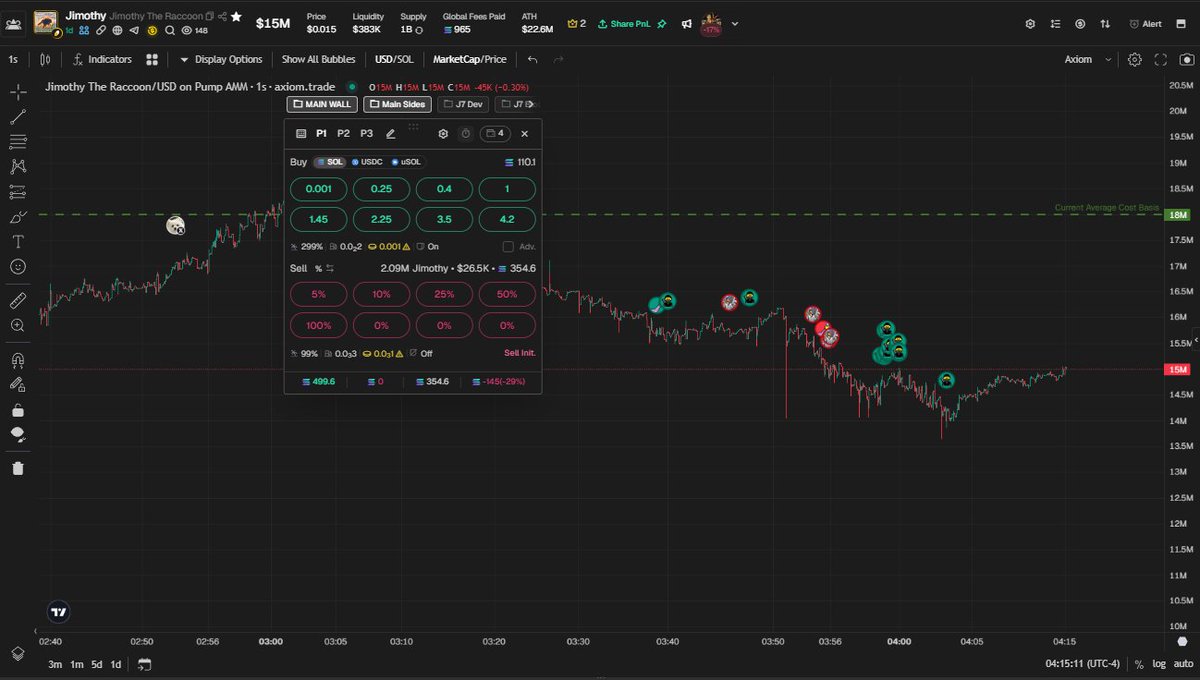Take a chart snapshot camera icon
Screen dimensions: 1200x680
coord(1185,59)
